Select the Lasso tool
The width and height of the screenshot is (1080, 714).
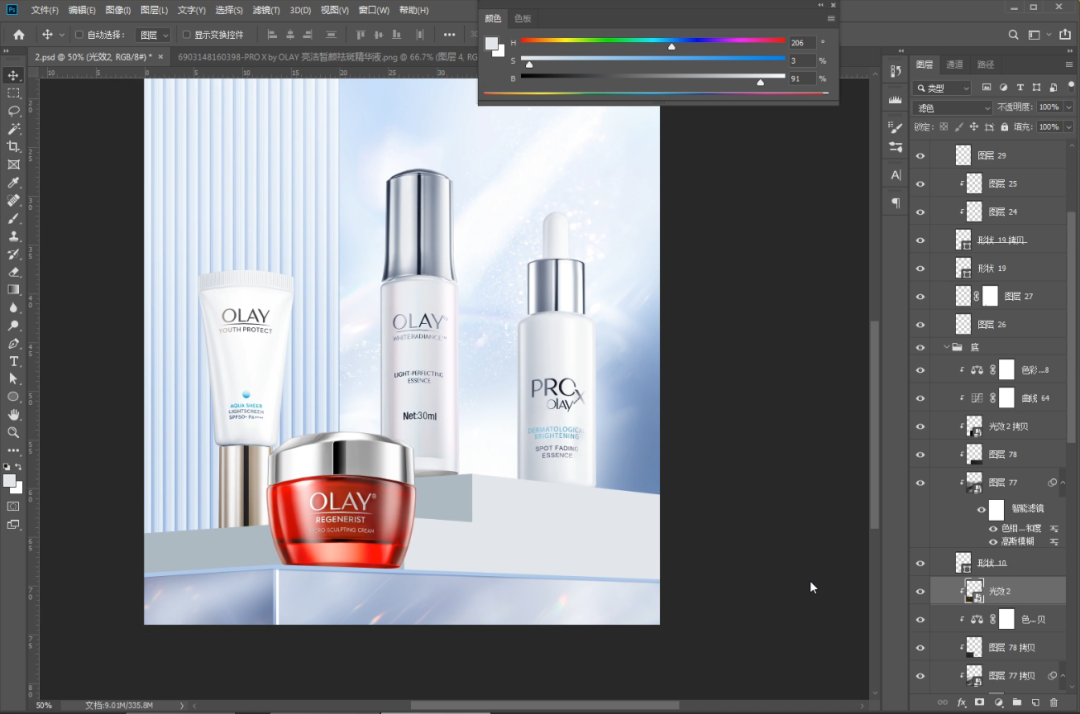13,111
